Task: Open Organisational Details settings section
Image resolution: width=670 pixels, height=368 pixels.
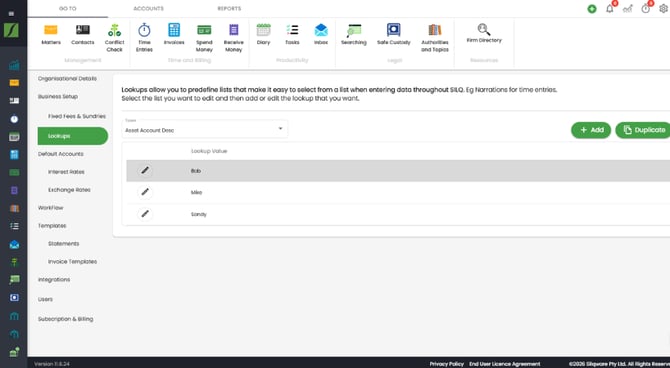Action: [x=67, y=79]
